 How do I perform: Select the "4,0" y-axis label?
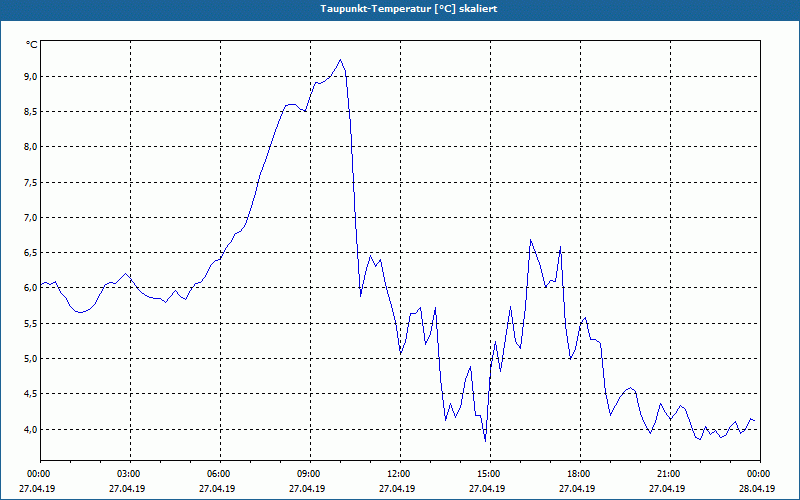pos(31,429)
